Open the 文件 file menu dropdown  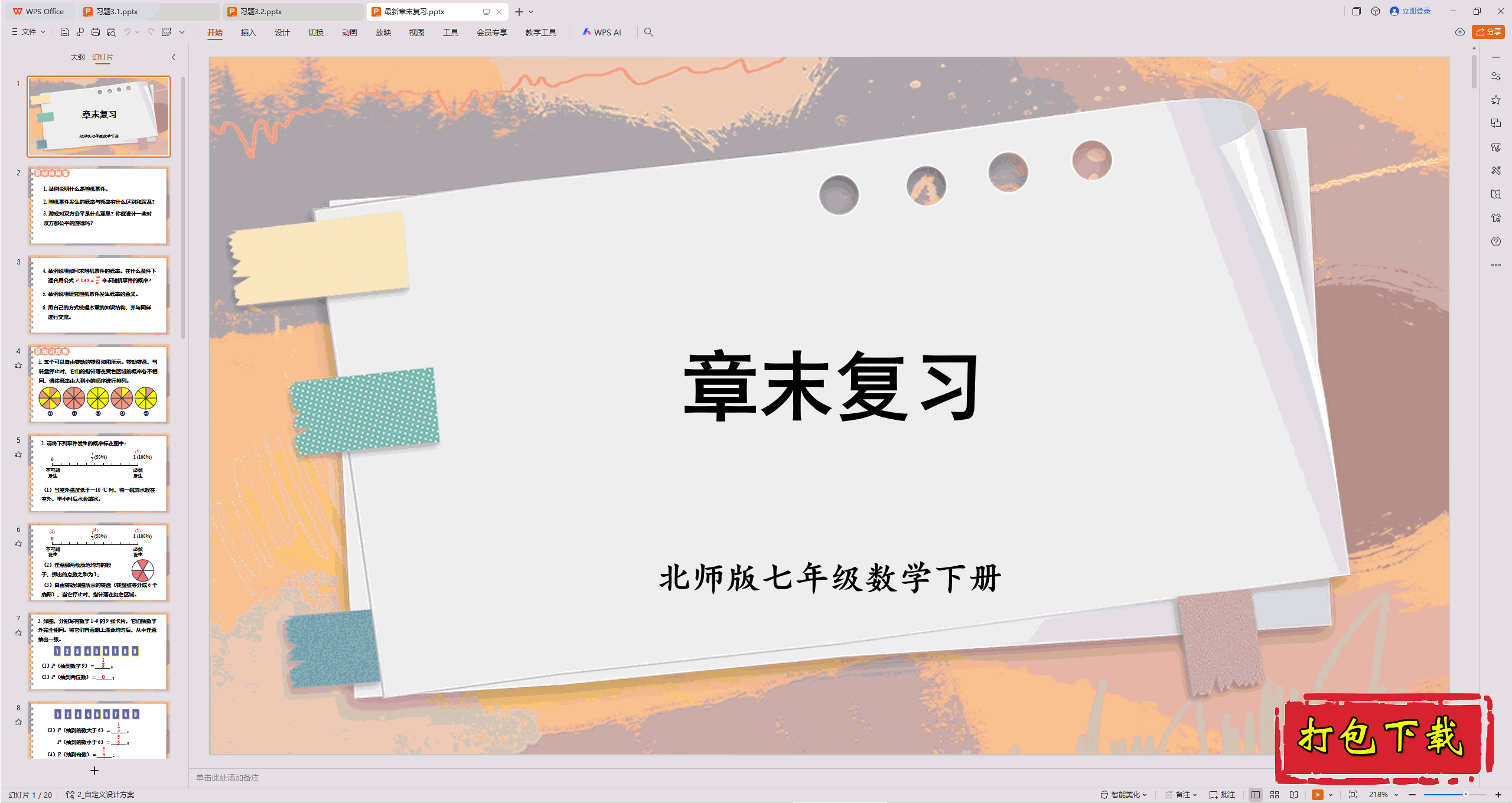pos(28,32)
